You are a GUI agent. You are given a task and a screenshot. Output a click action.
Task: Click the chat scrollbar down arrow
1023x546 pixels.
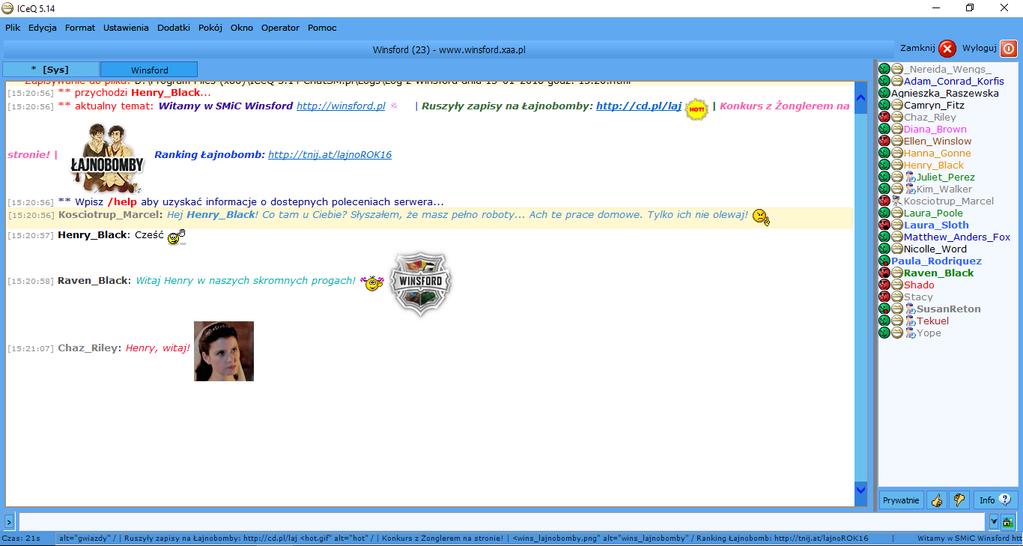pyautogui.click(x=860, y=489)
